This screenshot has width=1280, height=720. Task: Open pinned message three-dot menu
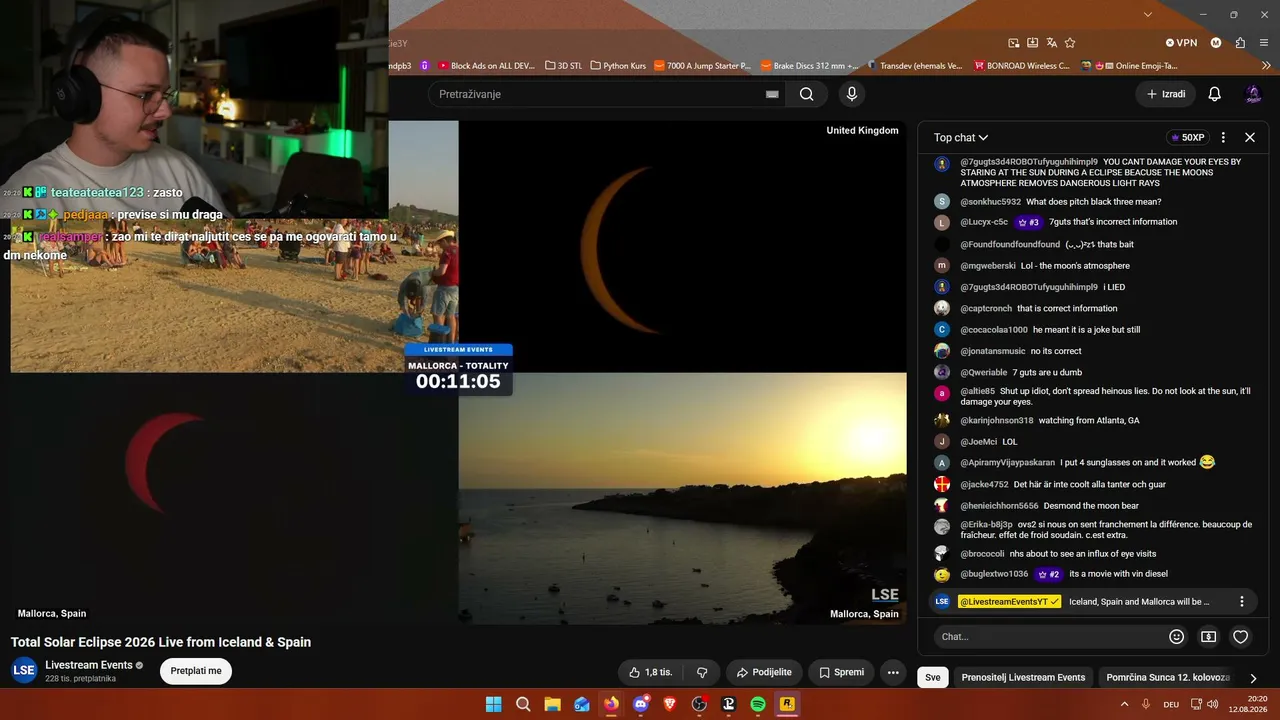click(x=1242, y=602)
